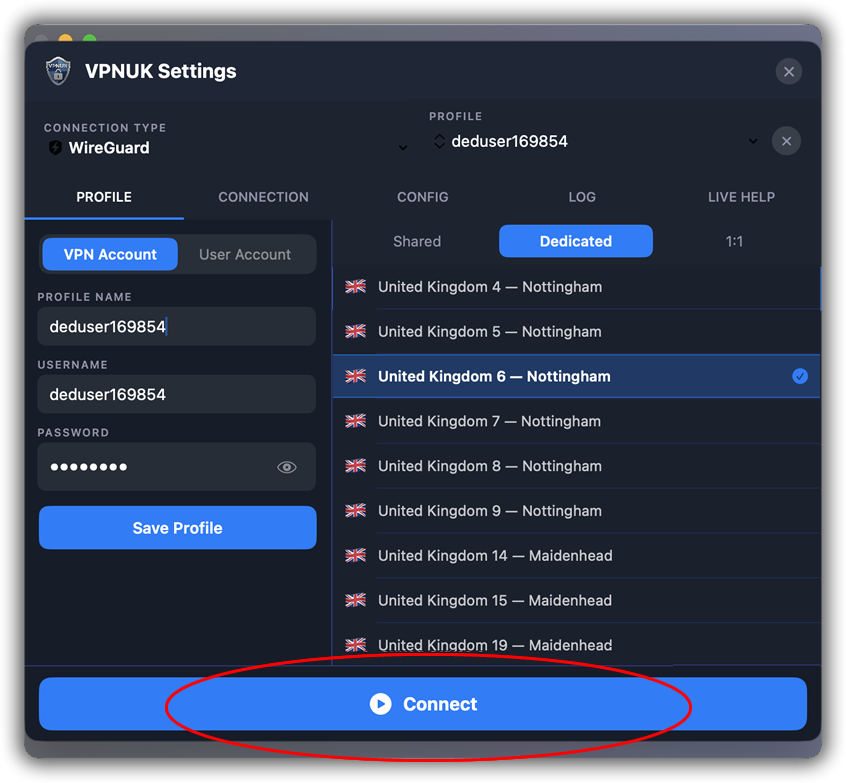Click the WireGuard shield icon
Screen dimensions: 846x783
(55, 147)
